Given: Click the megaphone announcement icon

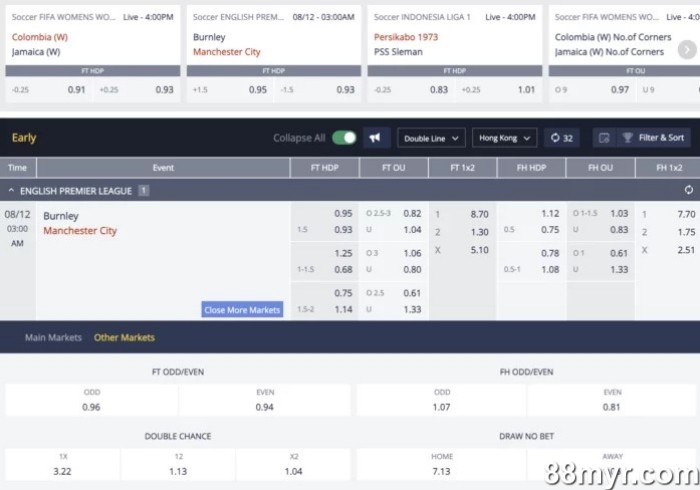Looking at the screenshot, I should (376, 138).
